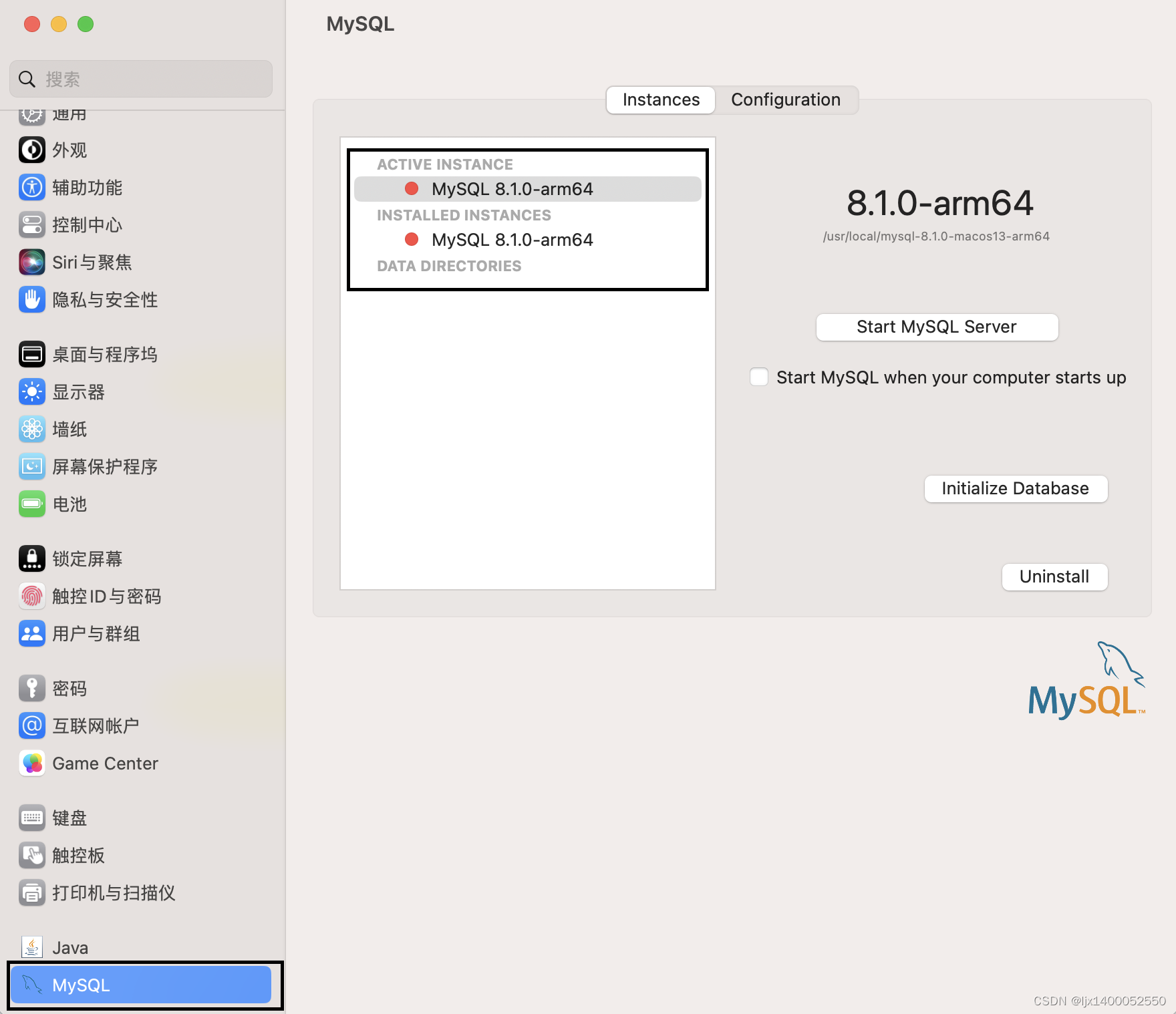Click the Uninstall button

click(x=1054, y=577)
